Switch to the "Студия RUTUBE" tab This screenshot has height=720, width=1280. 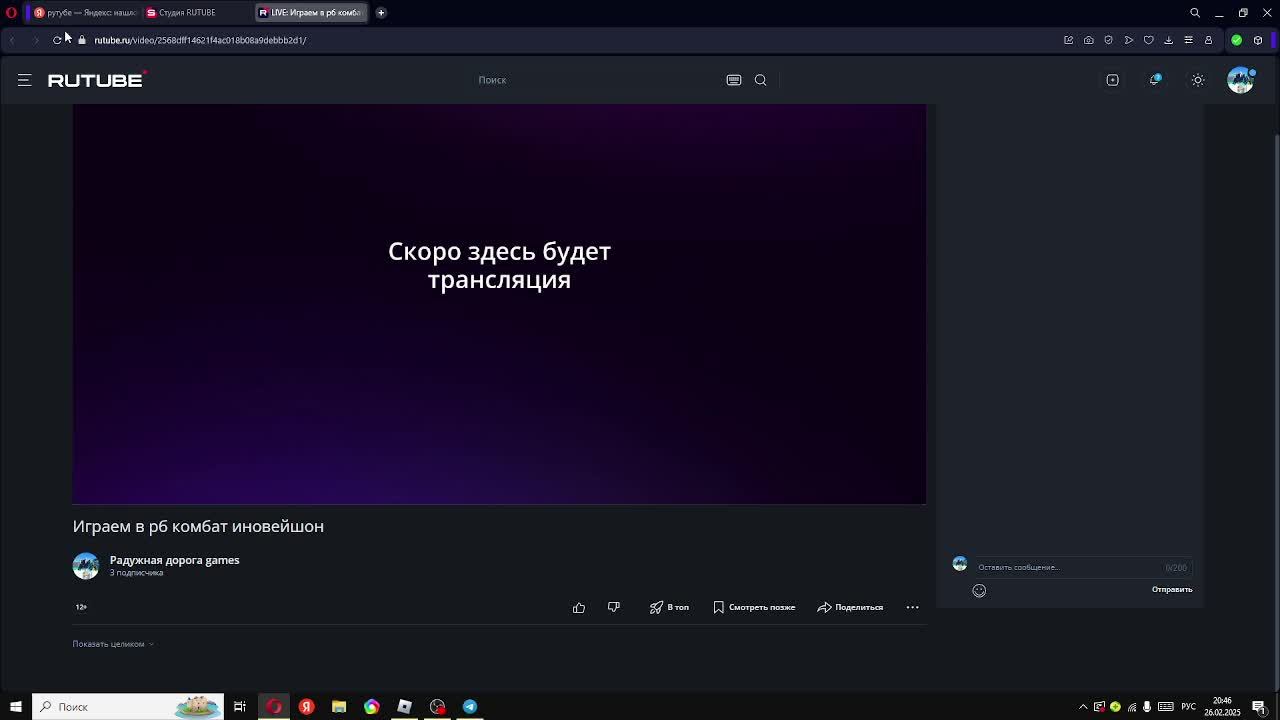(x=195, y=12)
